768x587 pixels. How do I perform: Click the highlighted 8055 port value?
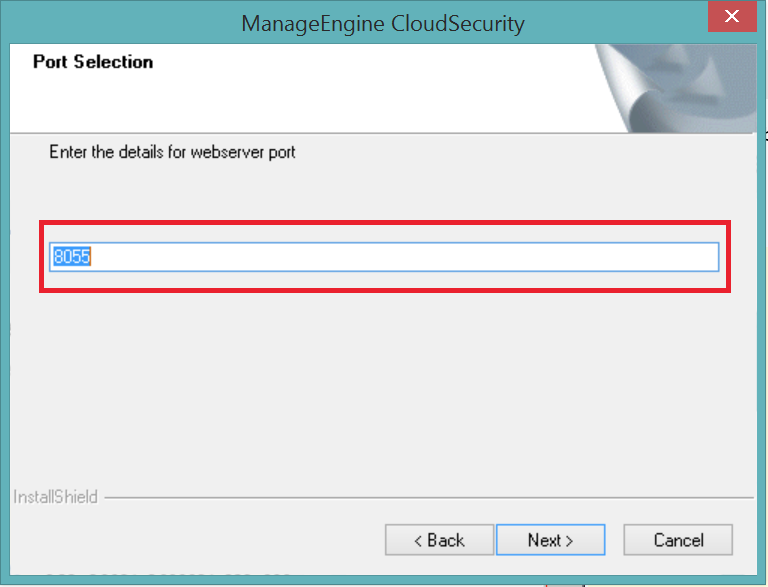pyautogui.click(x=72, y=257)
